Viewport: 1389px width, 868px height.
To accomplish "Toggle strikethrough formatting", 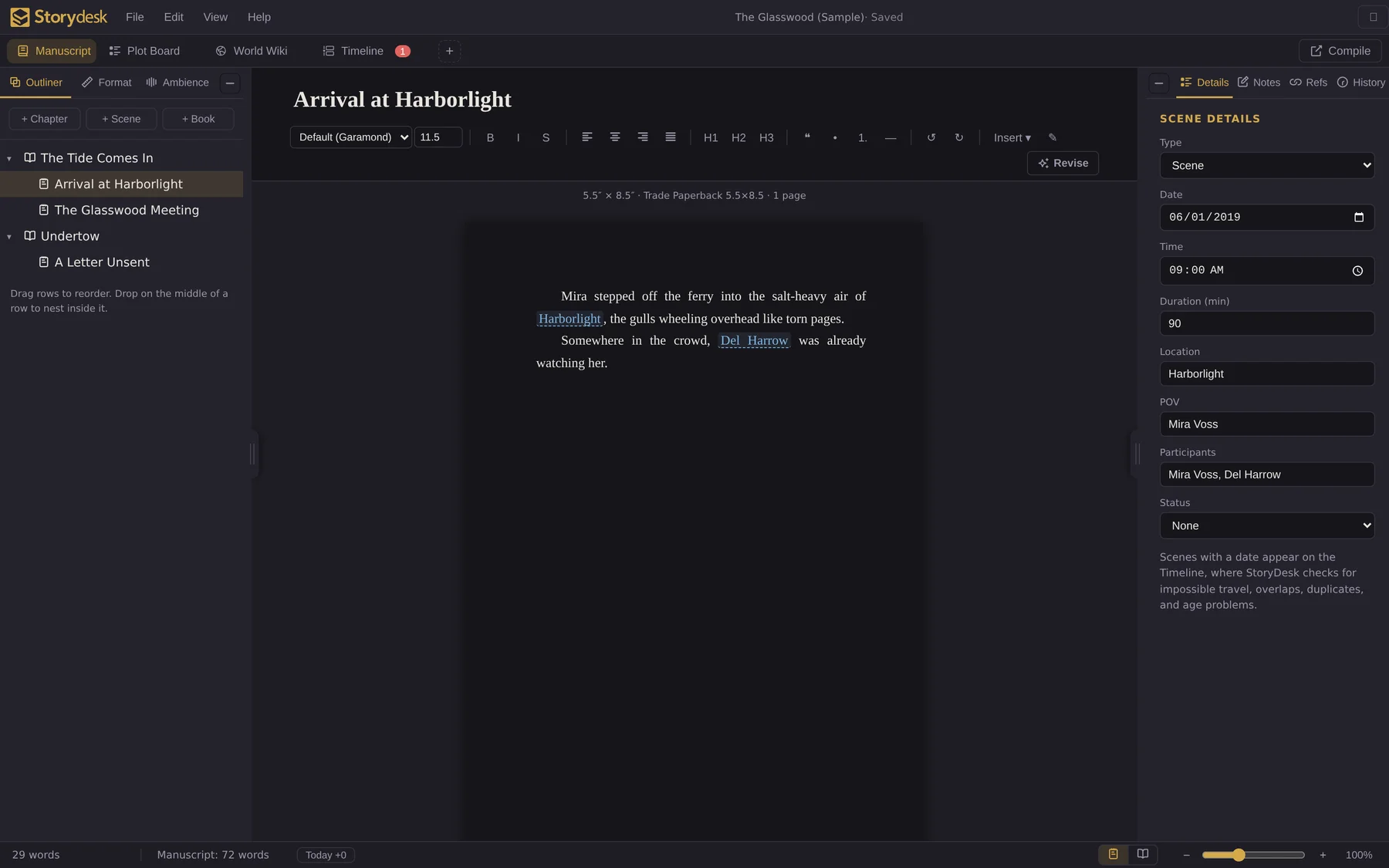I will point(546,137).
